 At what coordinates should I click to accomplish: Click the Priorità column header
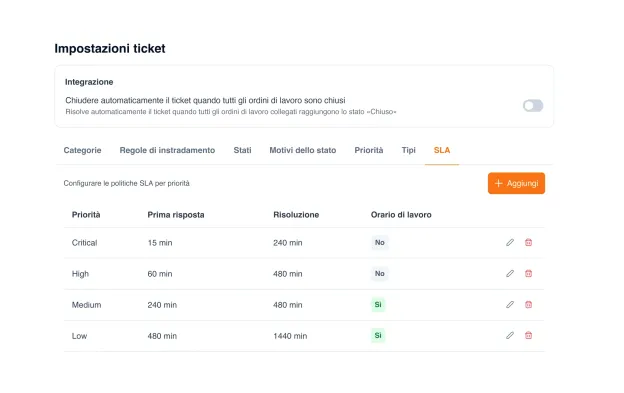click(x=86, y=215)
